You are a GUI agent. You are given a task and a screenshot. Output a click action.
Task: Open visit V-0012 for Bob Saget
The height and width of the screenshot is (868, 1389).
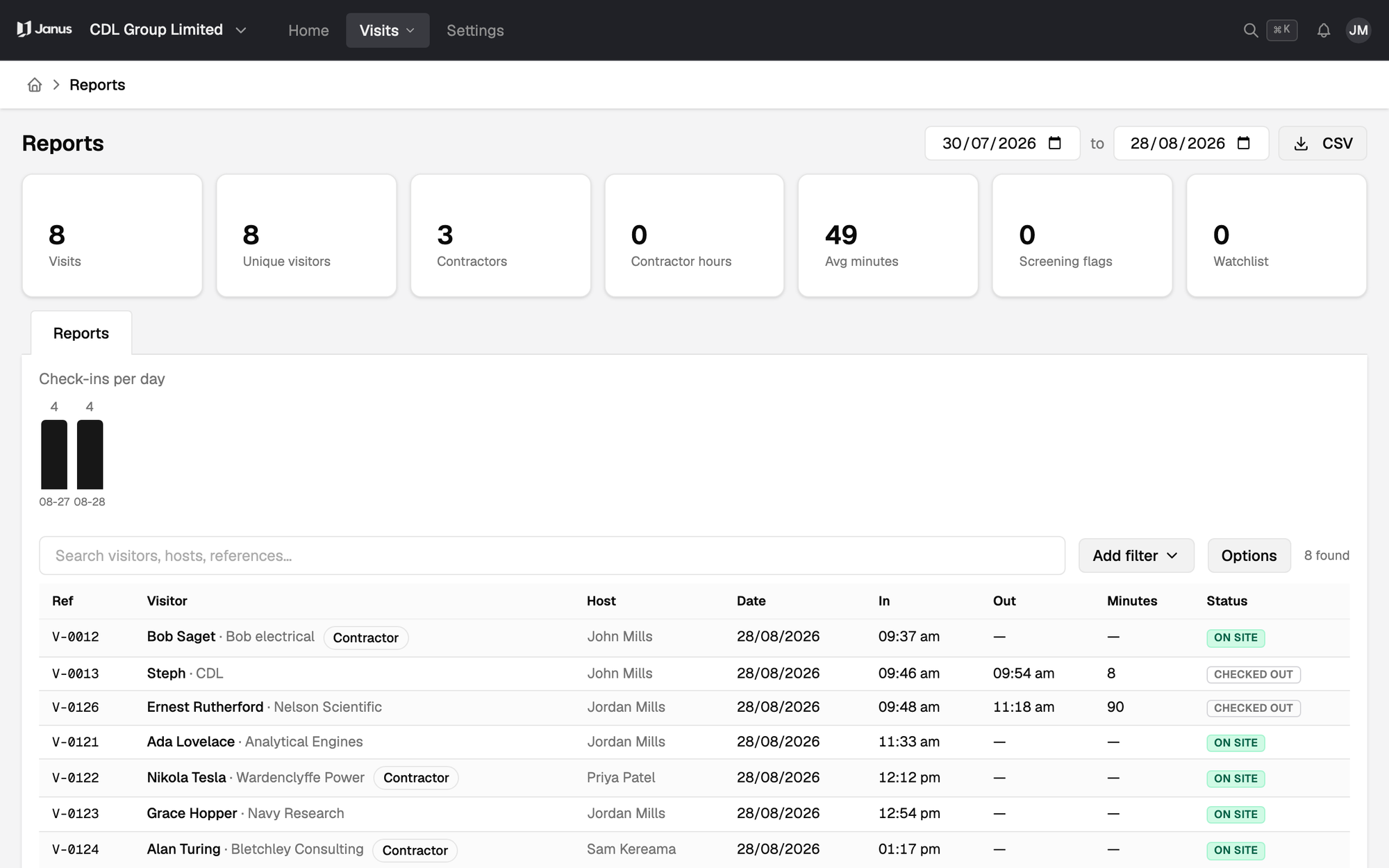tap(694, 637)
